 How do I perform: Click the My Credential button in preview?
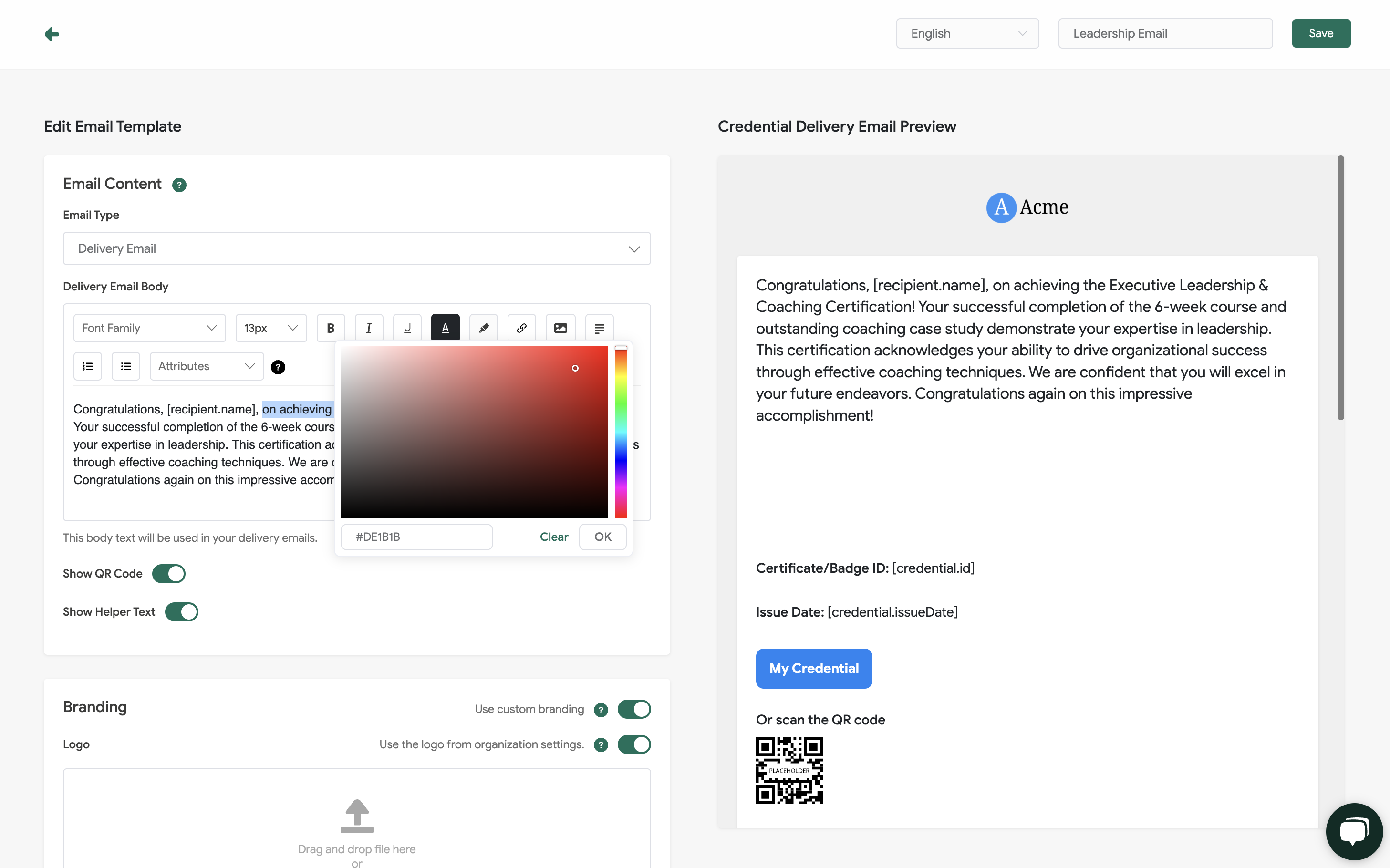click(x=814, y=668)
